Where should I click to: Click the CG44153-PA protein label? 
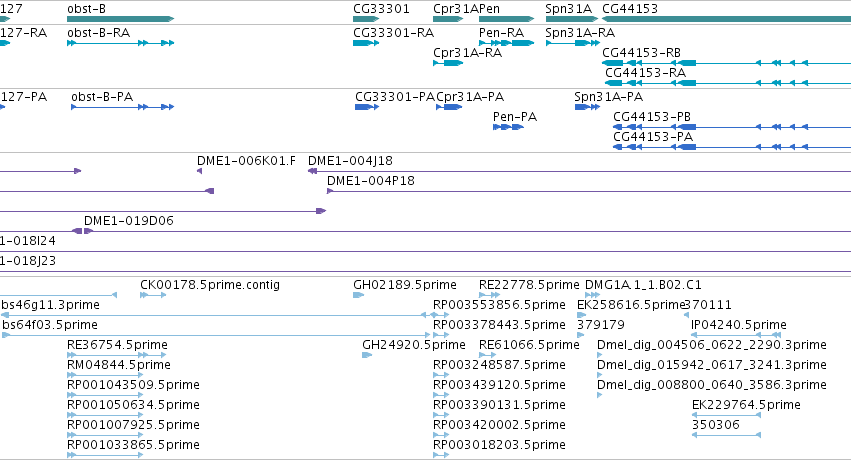pyautogui.click(x=653, y=137)
